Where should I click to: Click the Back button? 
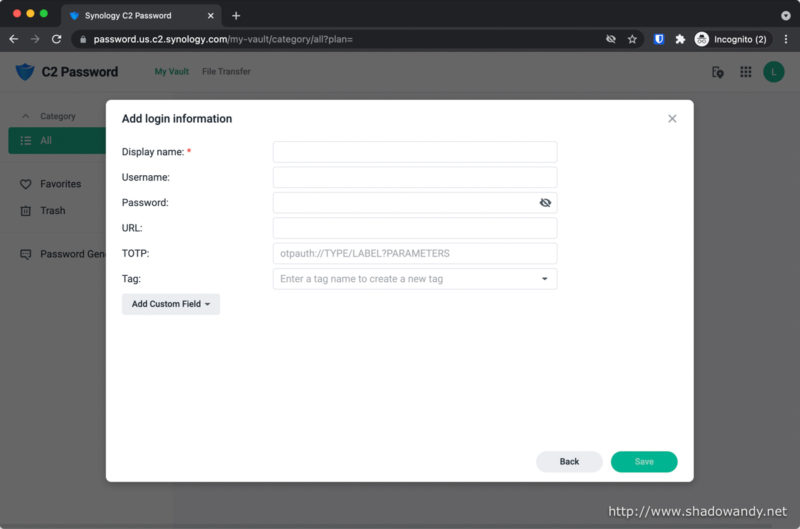(x=569, y=462)
